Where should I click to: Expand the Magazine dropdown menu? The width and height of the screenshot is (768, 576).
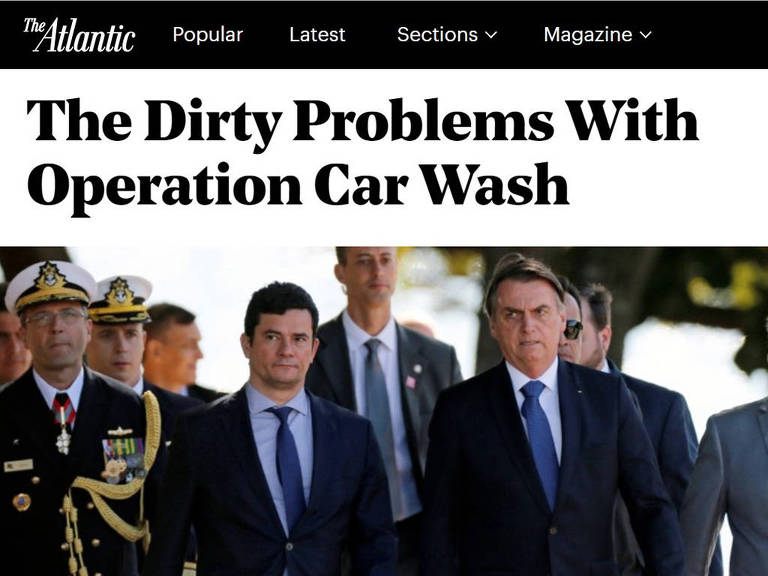[x=598, y=35]
